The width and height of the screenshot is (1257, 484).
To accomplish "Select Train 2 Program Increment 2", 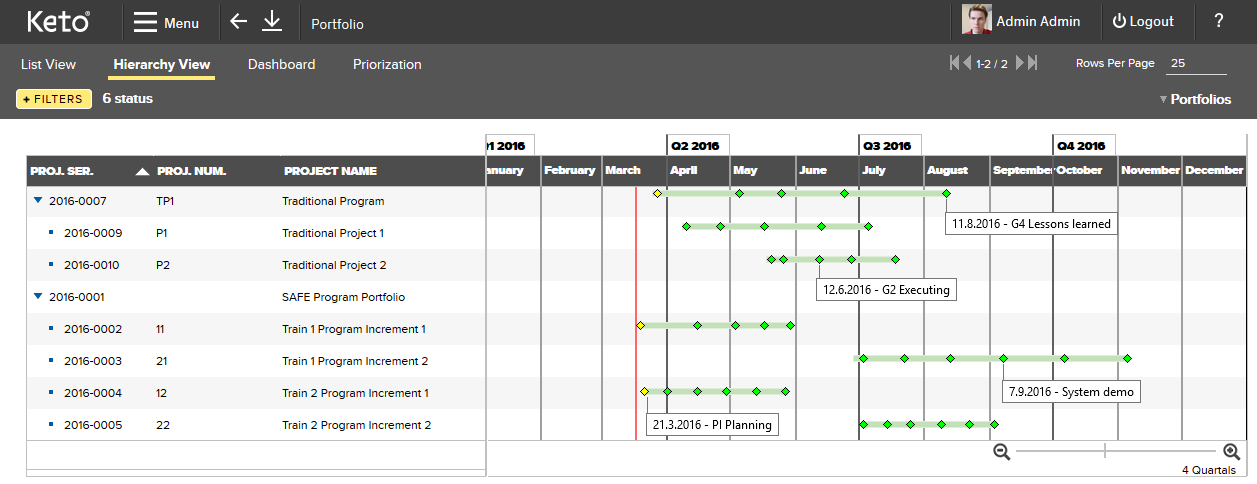I will (357, 425).
